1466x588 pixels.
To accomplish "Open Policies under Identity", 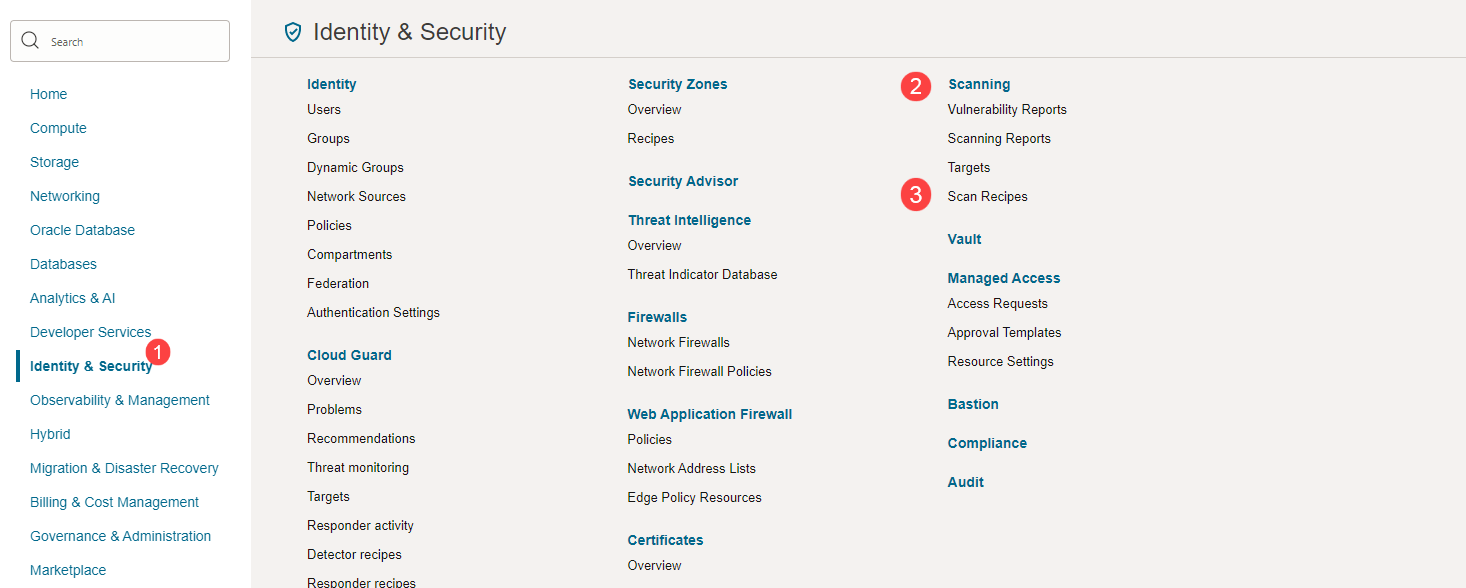I will (329, 225).
